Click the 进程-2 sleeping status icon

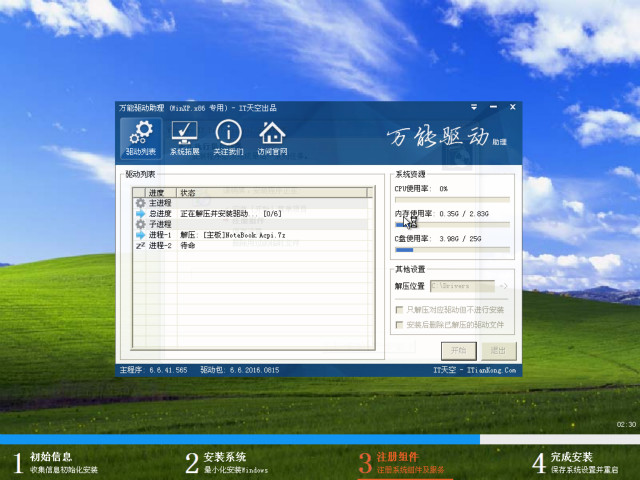pyautogui.click(x=140, y=245)
